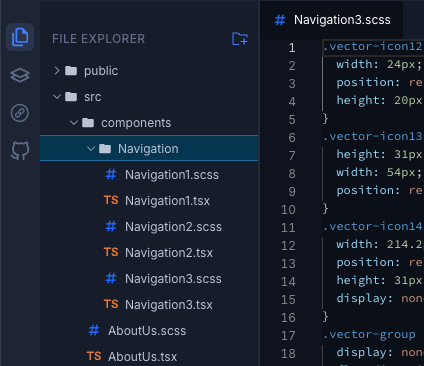Switch to the Navigation3.scss editor tab
The width and height of the screenshot is (424, 366).
coord(332,20)
